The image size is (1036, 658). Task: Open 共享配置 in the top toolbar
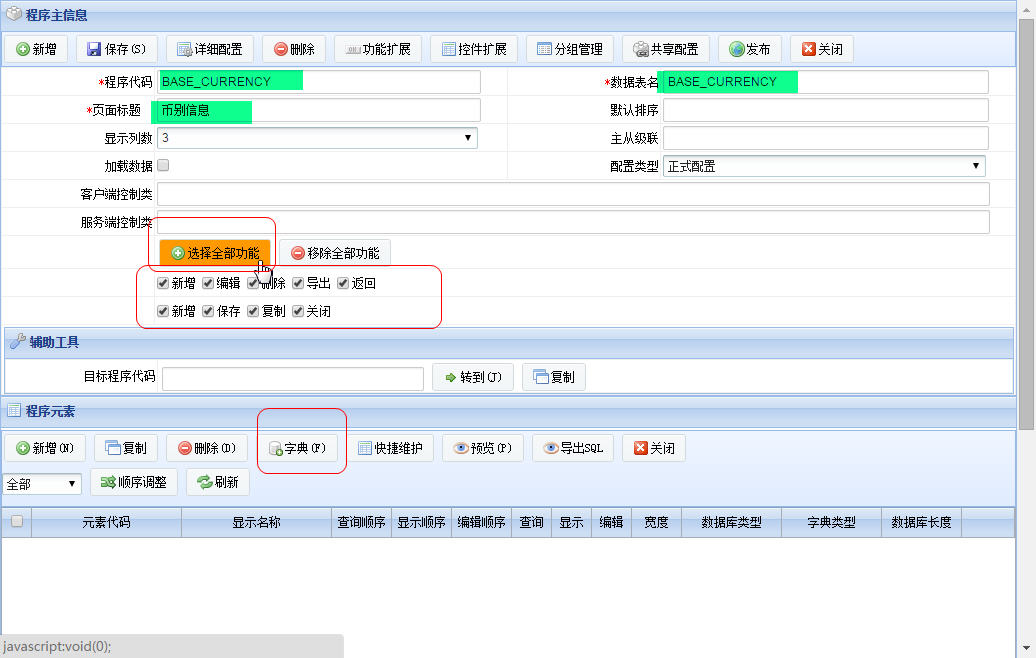665,49
